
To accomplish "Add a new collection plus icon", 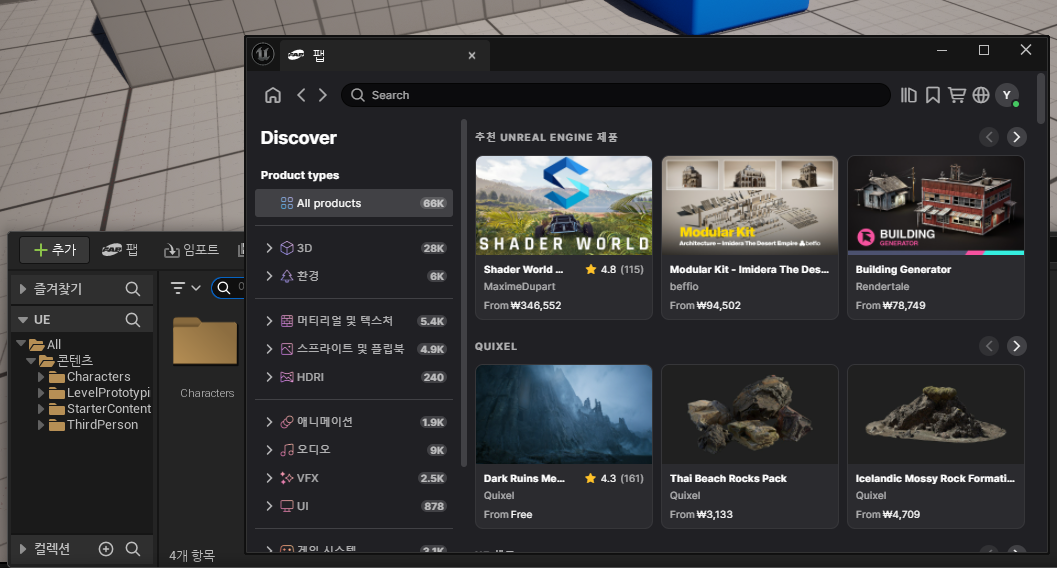I will [106, 549].
